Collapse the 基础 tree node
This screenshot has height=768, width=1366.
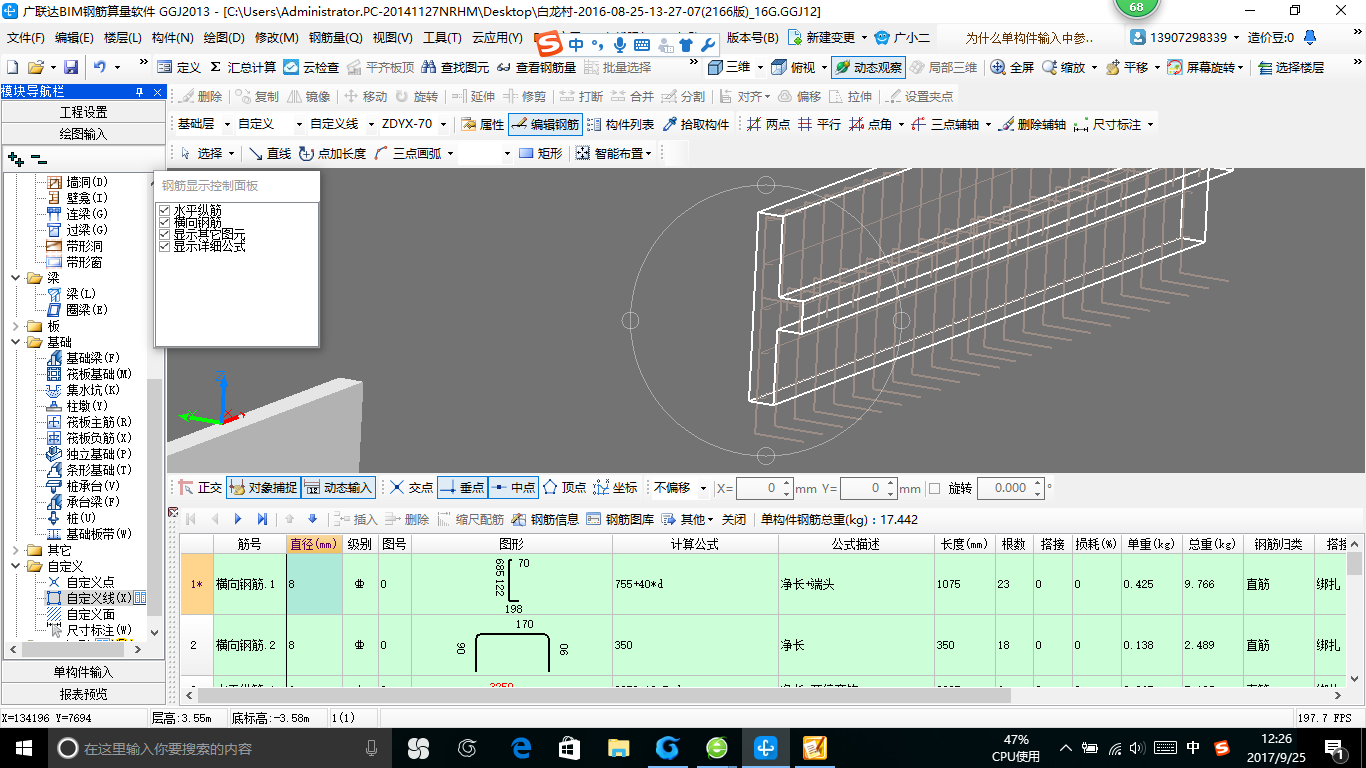[15, 342]
